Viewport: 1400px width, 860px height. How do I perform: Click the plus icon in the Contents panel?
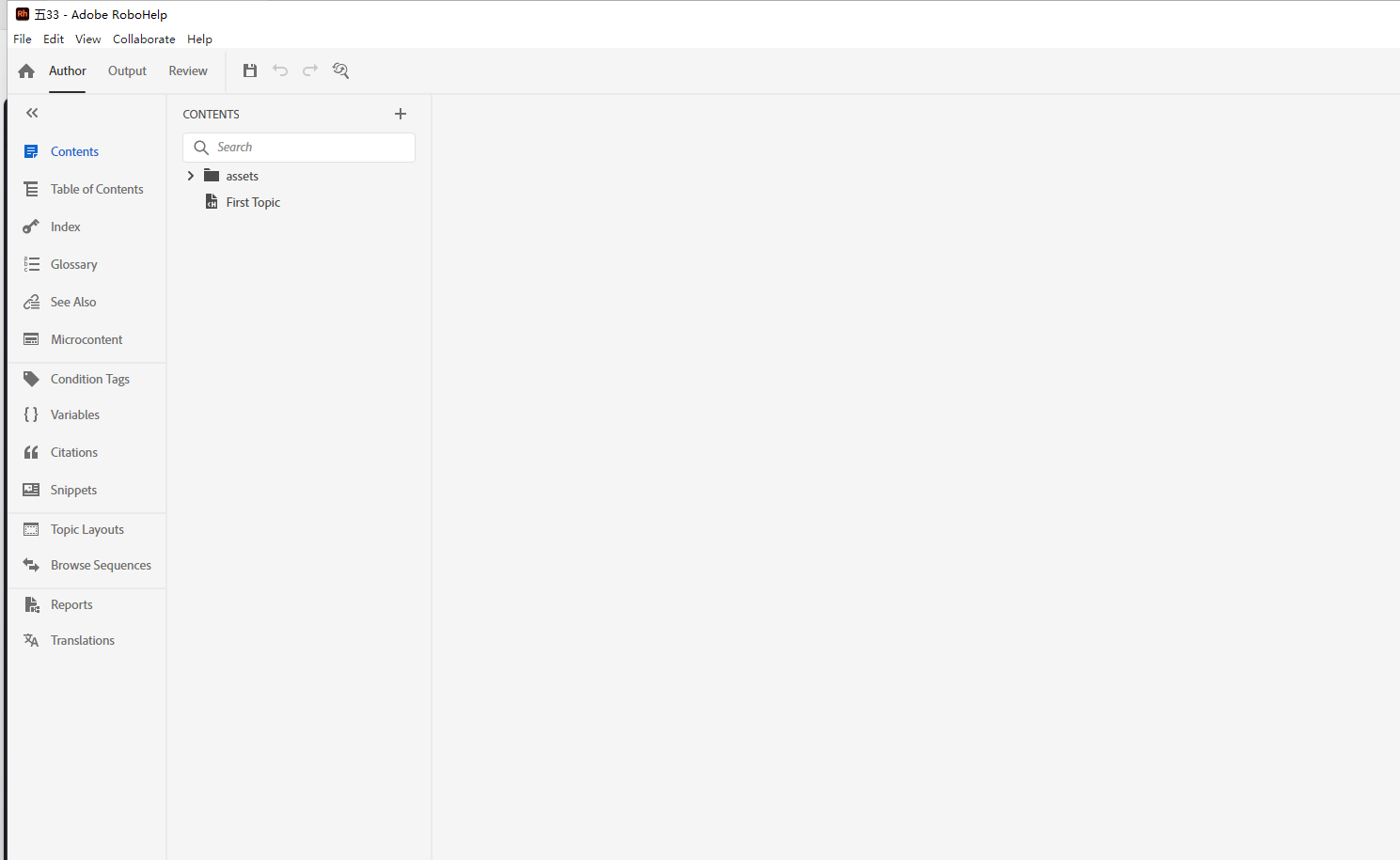(401, 114)
